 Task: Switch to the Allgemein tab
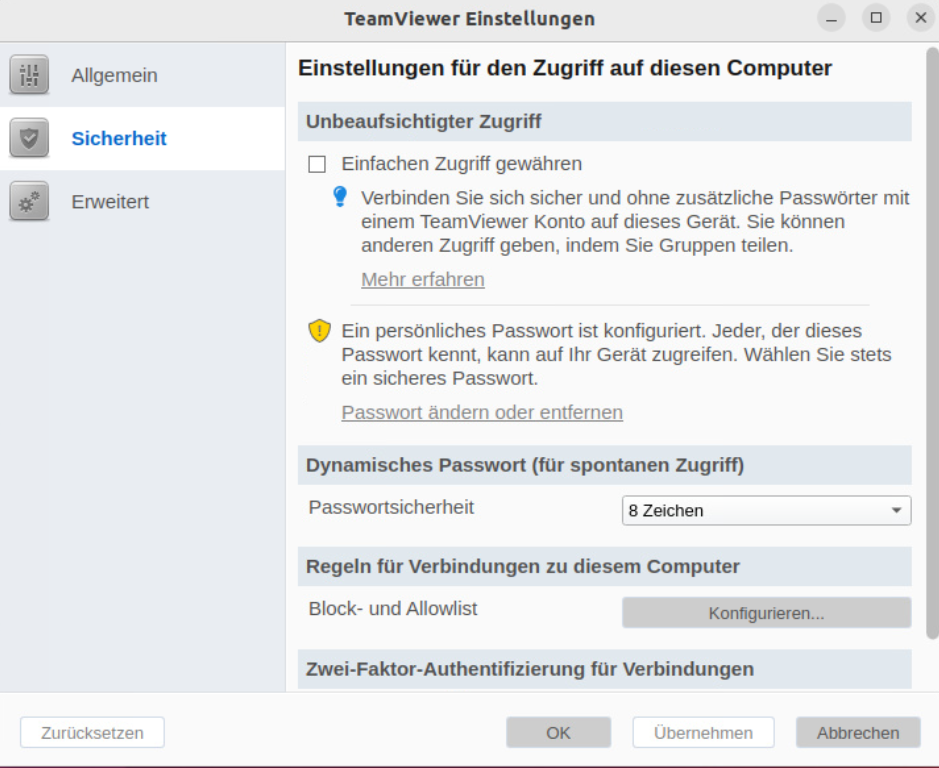point(114,75)
